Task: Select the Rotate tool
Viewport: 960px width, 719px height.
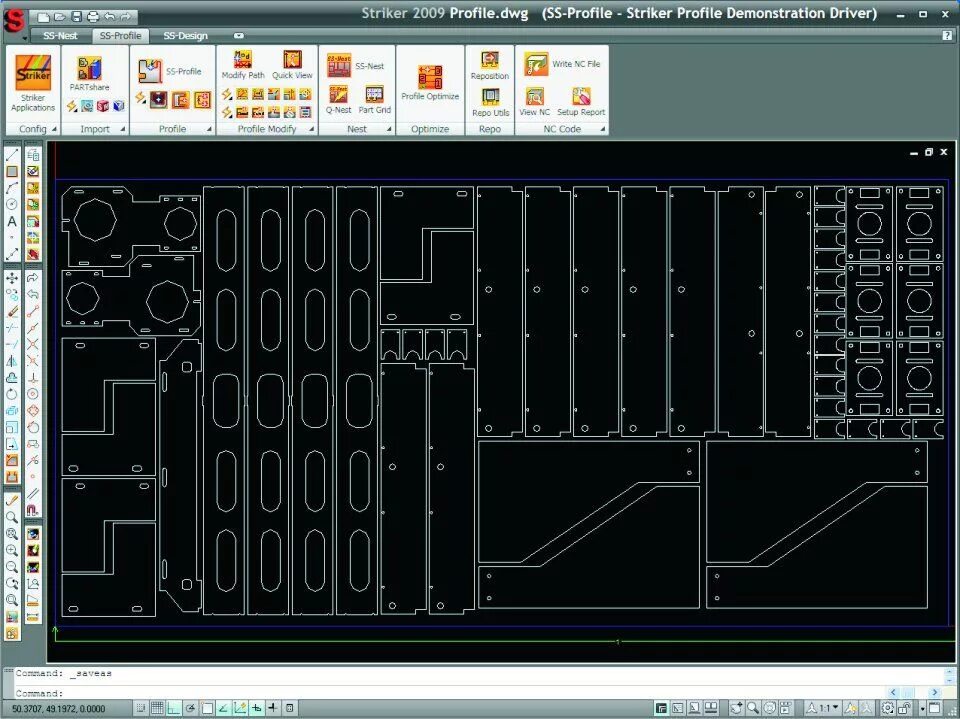Action: 12,394
